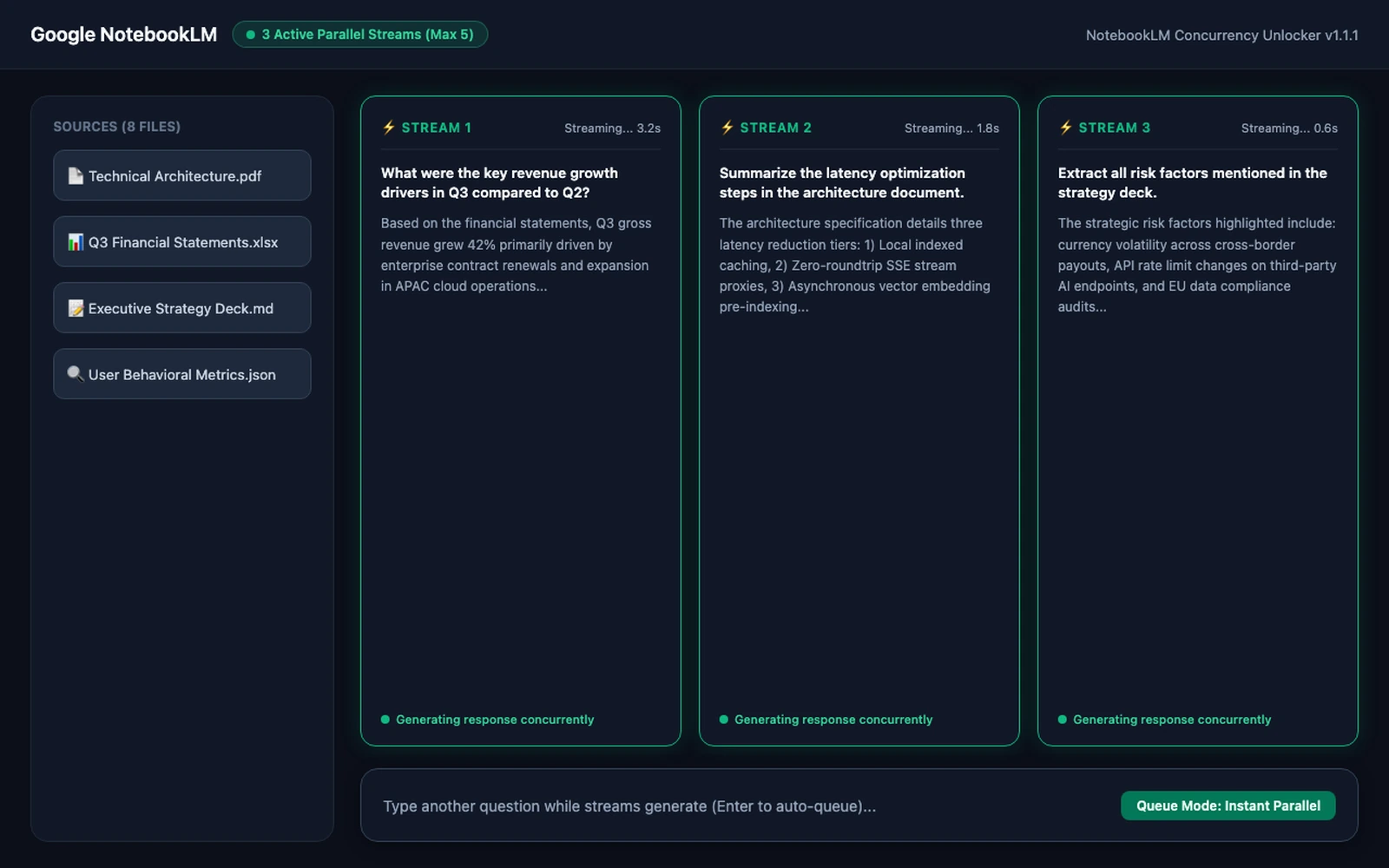Click the SOURCES (8 FILES) heading
This screenshot has width=1389, height=868.
[x=117, y=127]
